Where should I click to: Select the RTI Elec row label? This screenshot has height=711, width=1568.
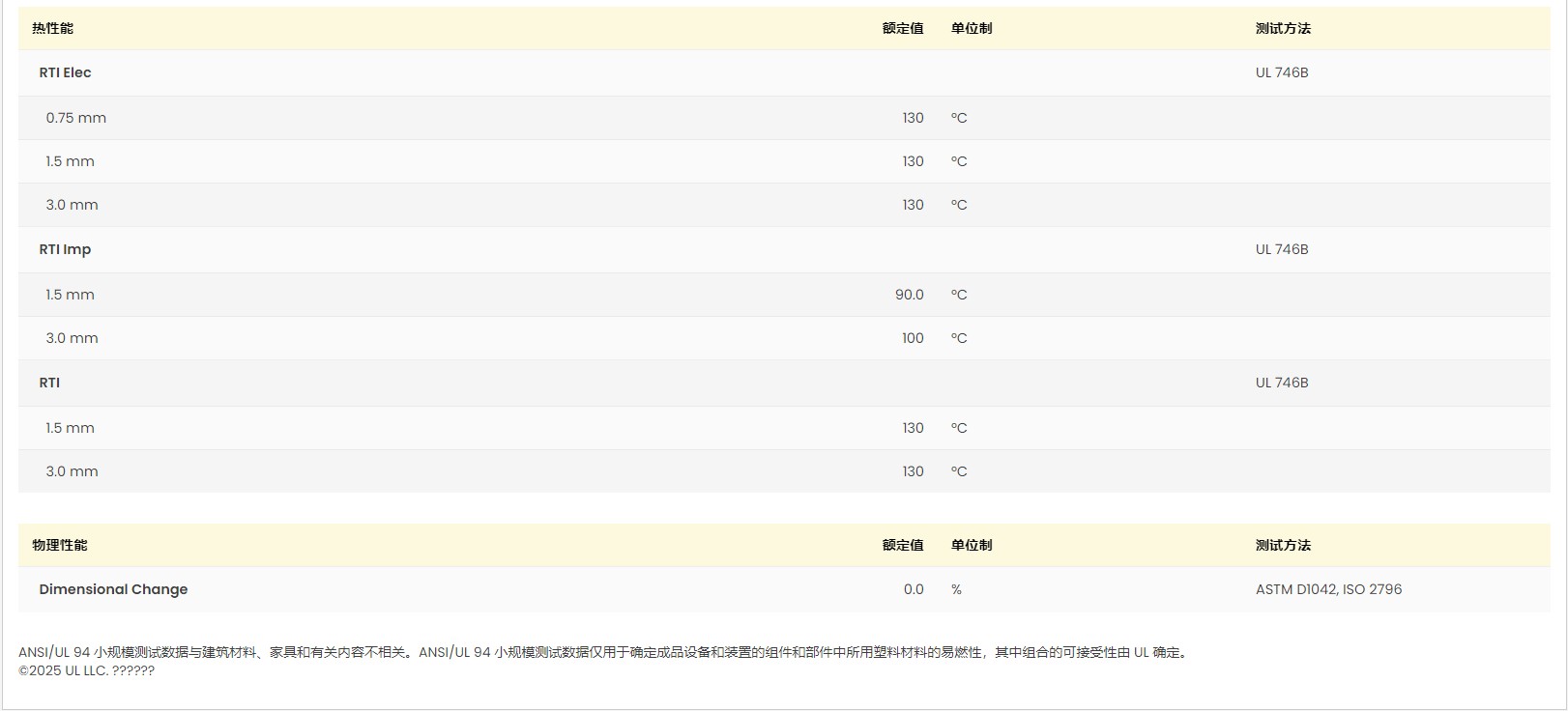point(65,73)
